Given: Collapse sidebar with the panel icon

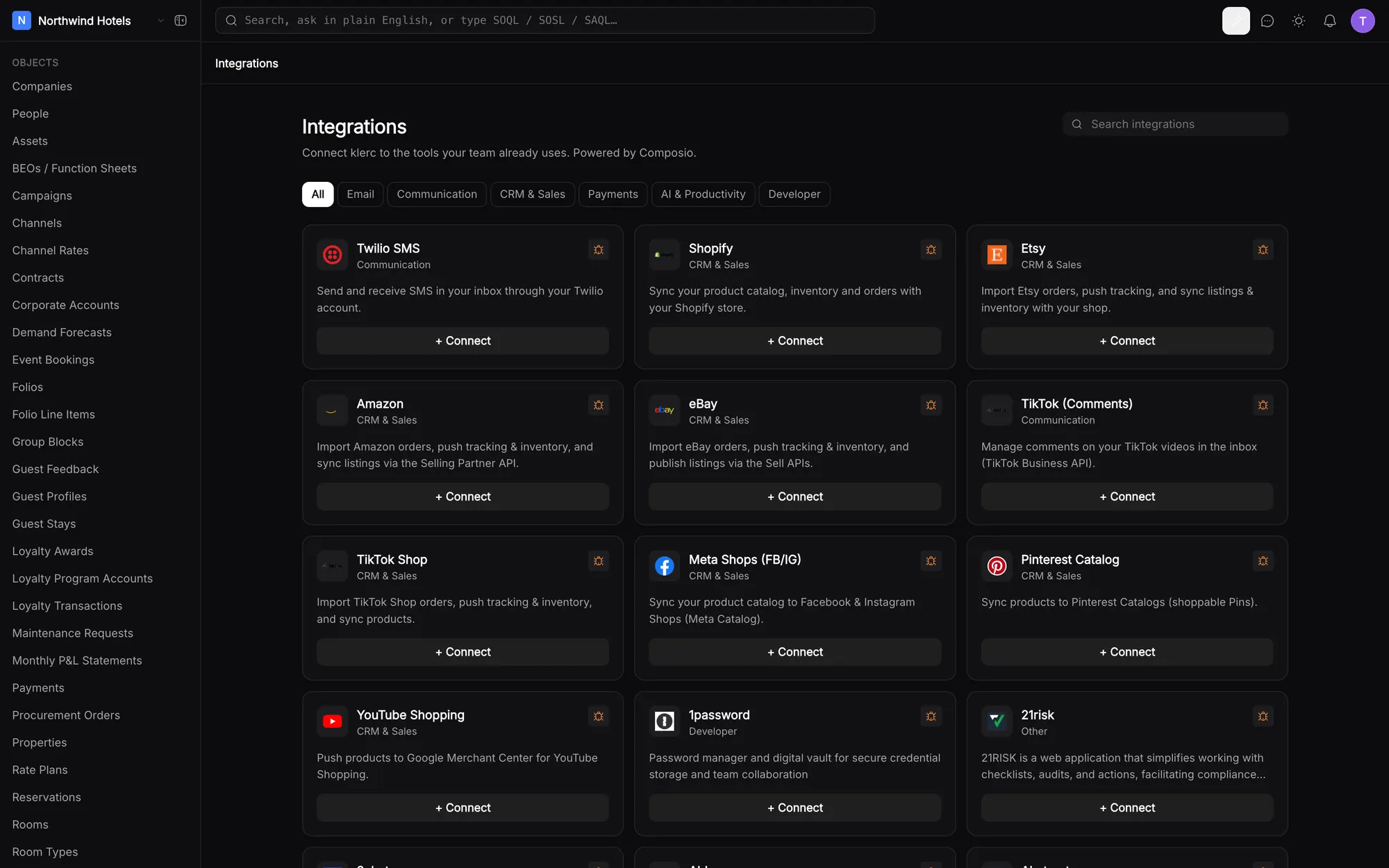Looking at the screenshot, I should coord(181,21).
